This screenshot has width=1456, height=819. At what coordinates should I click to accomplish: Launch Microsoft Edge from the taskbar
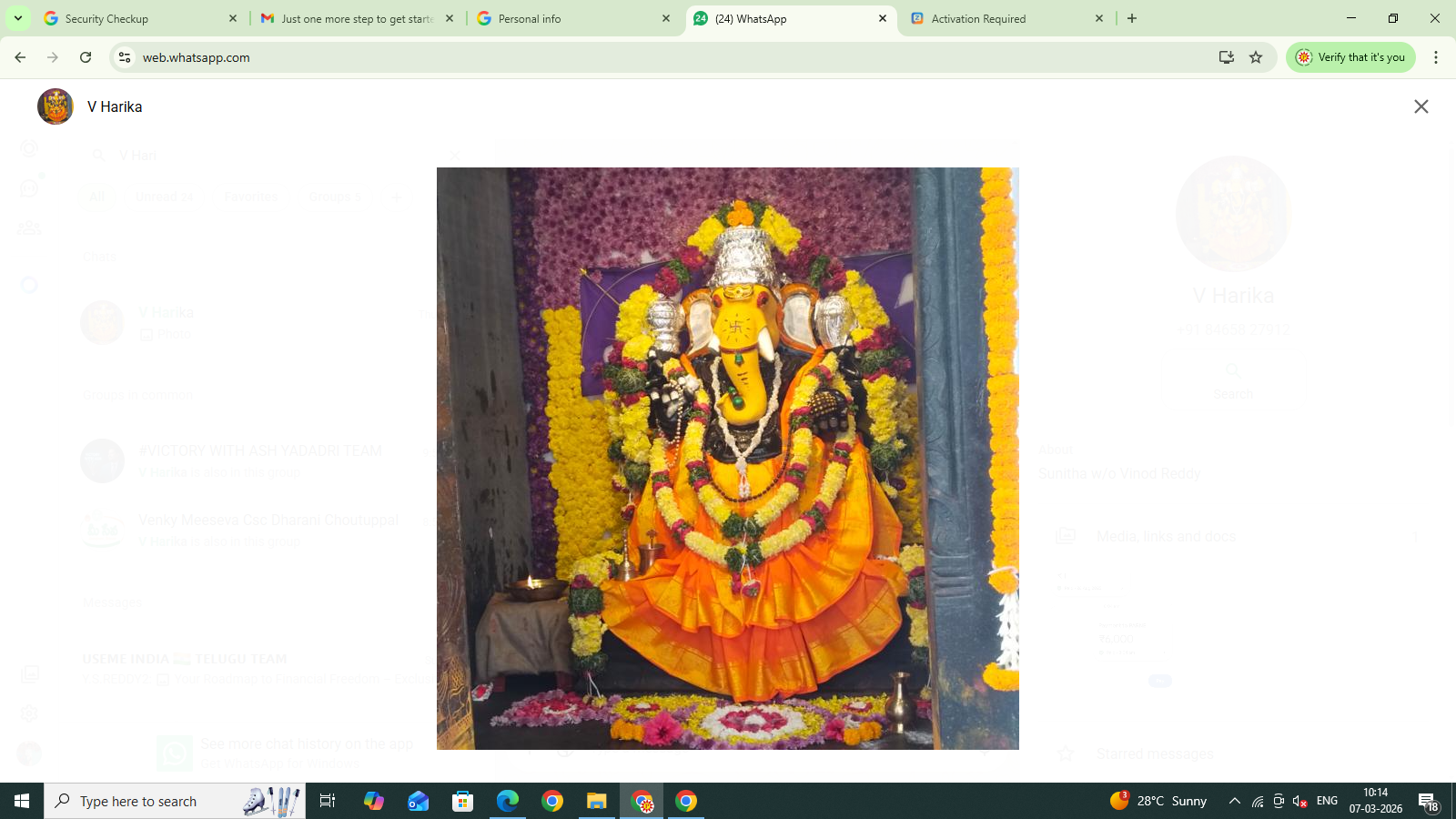(x=507, y=801)
